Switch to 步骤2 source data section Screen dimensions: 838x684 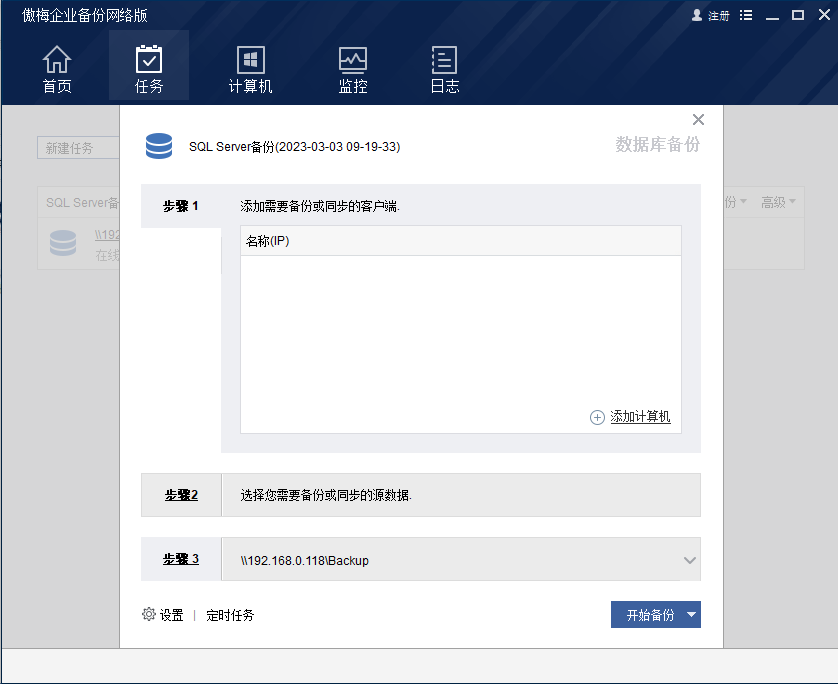(x=181, y=495)
